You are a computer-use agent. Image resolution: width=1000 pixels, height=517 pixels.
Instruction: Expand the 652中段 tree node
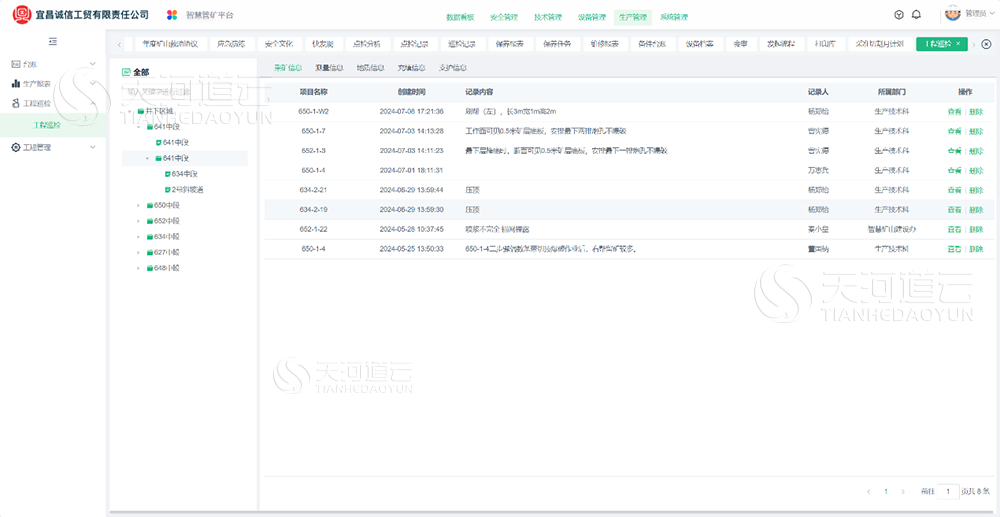point(138,221)
